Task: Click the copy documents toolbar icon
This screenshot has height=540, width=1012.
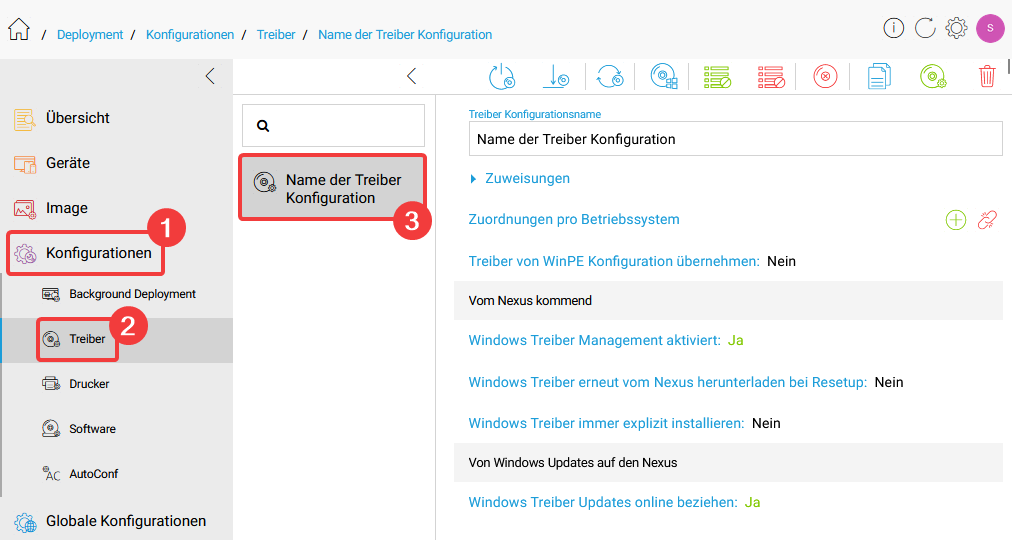Action: click(878, 76)
